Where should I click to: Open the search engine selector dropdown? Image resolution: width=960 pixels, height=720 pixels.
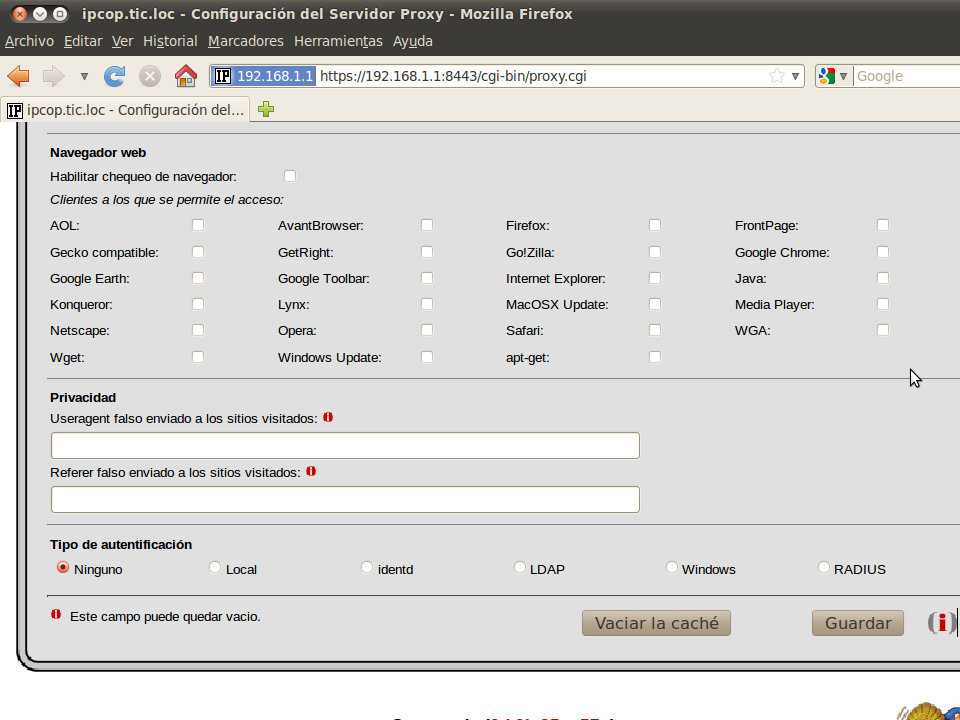click(x=843, y=76)
